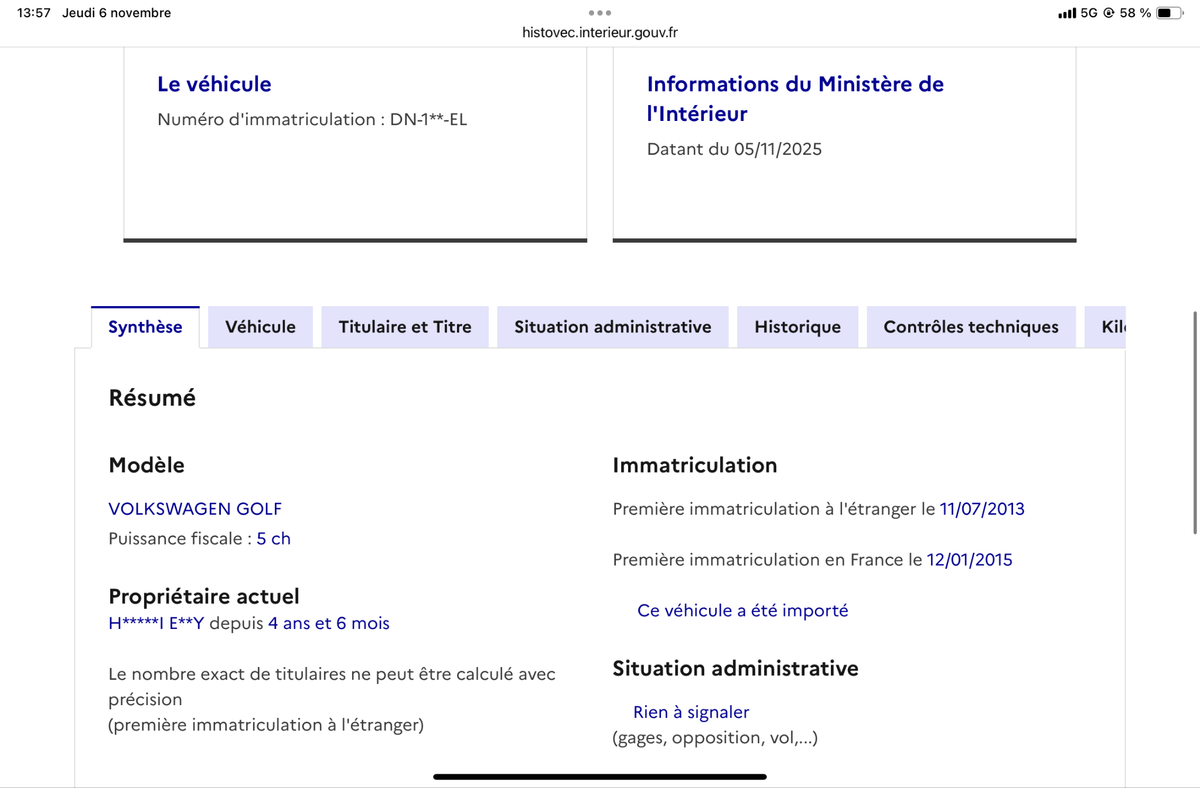Tap the battery icon in status bar

tap(1170, 13)
